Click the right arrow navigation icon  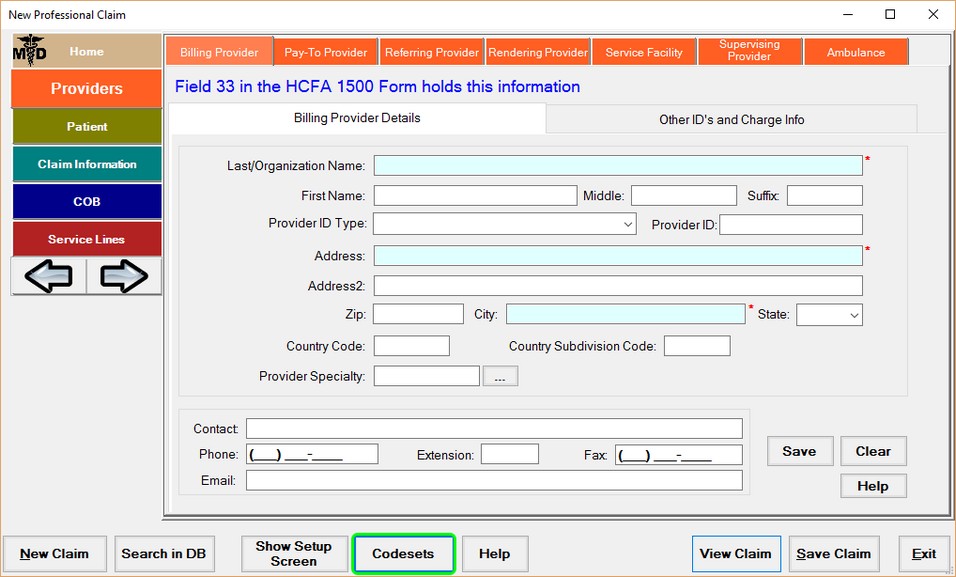click(124, 277)
